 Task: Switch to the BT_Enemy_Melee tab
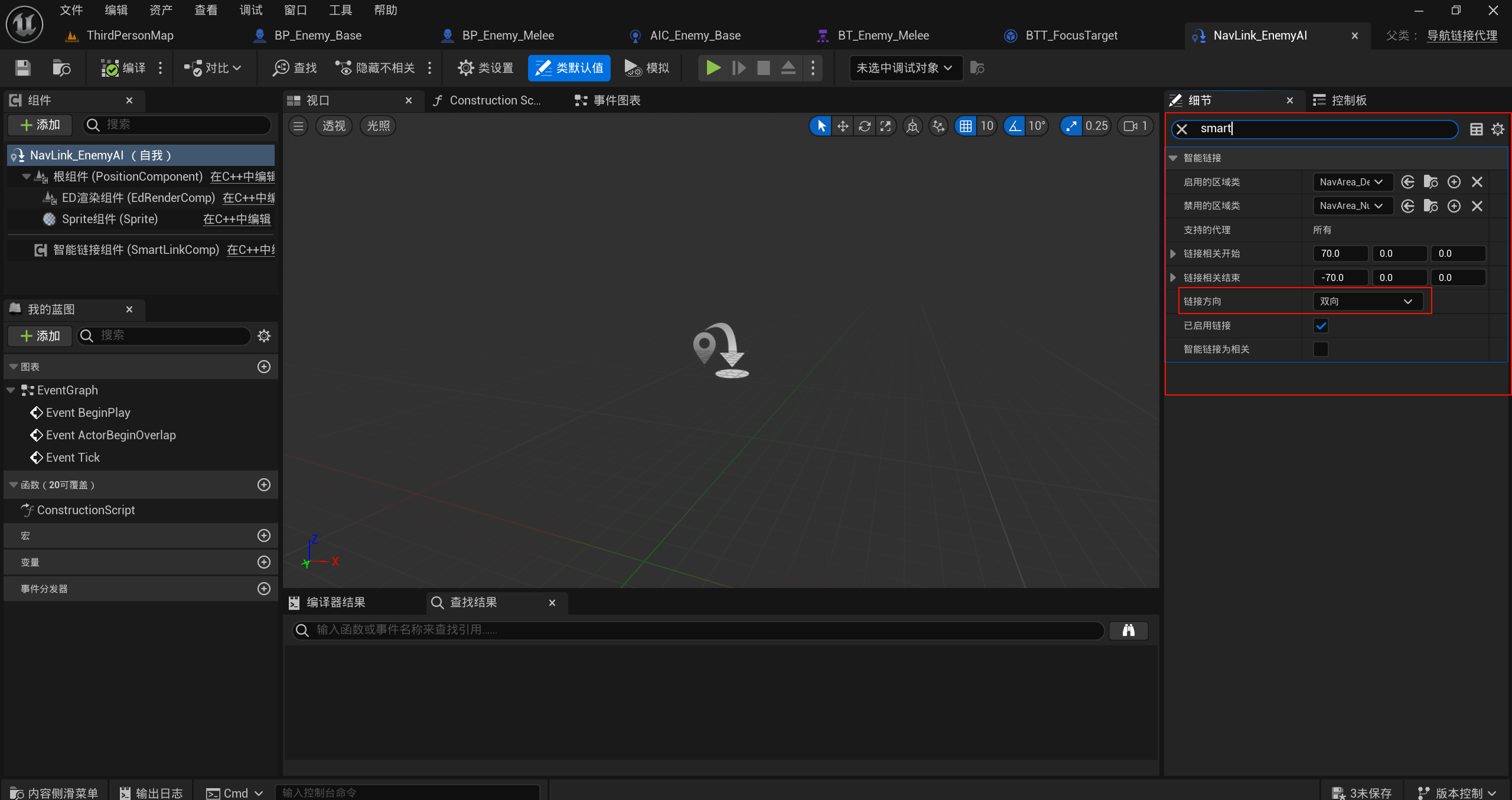882,35
